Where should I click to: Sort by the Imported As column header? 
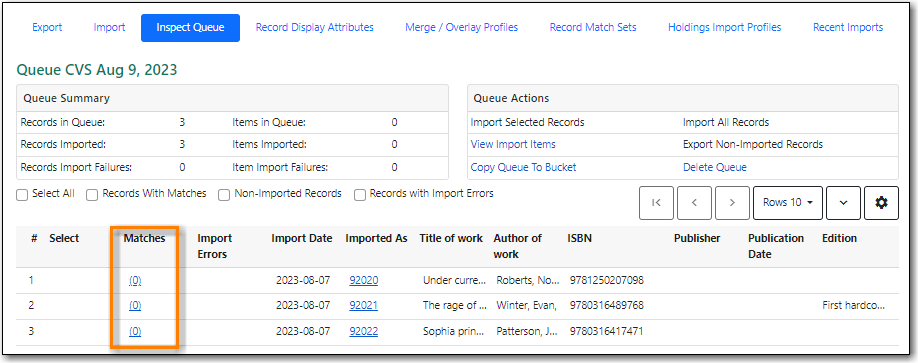[x=376, y=238]
